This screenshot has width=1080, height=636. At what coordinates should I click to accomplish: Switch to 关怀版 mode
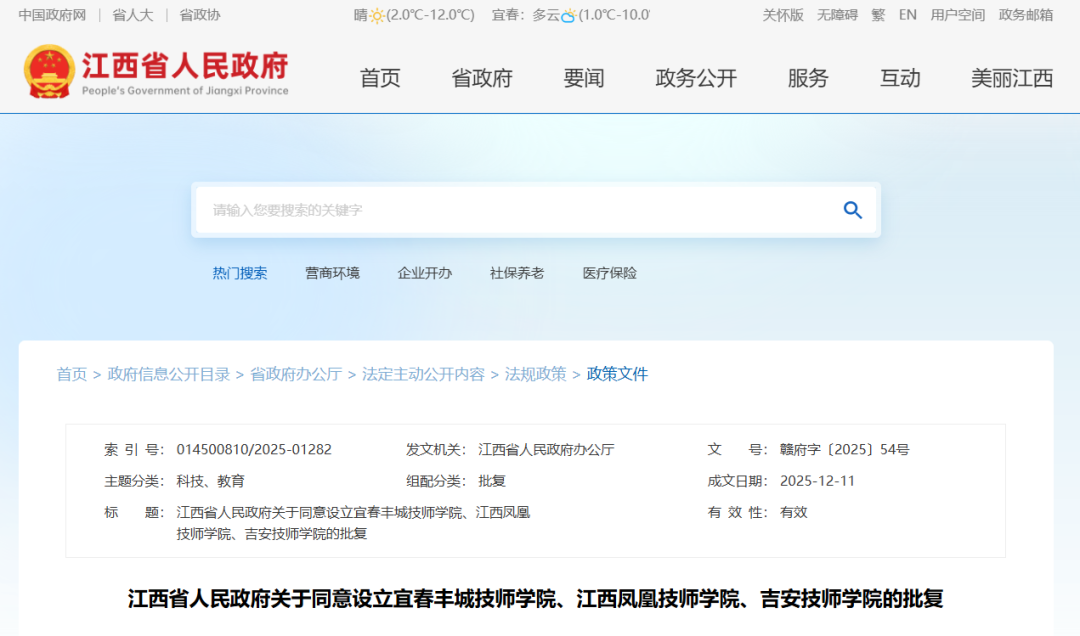[783, 15]
